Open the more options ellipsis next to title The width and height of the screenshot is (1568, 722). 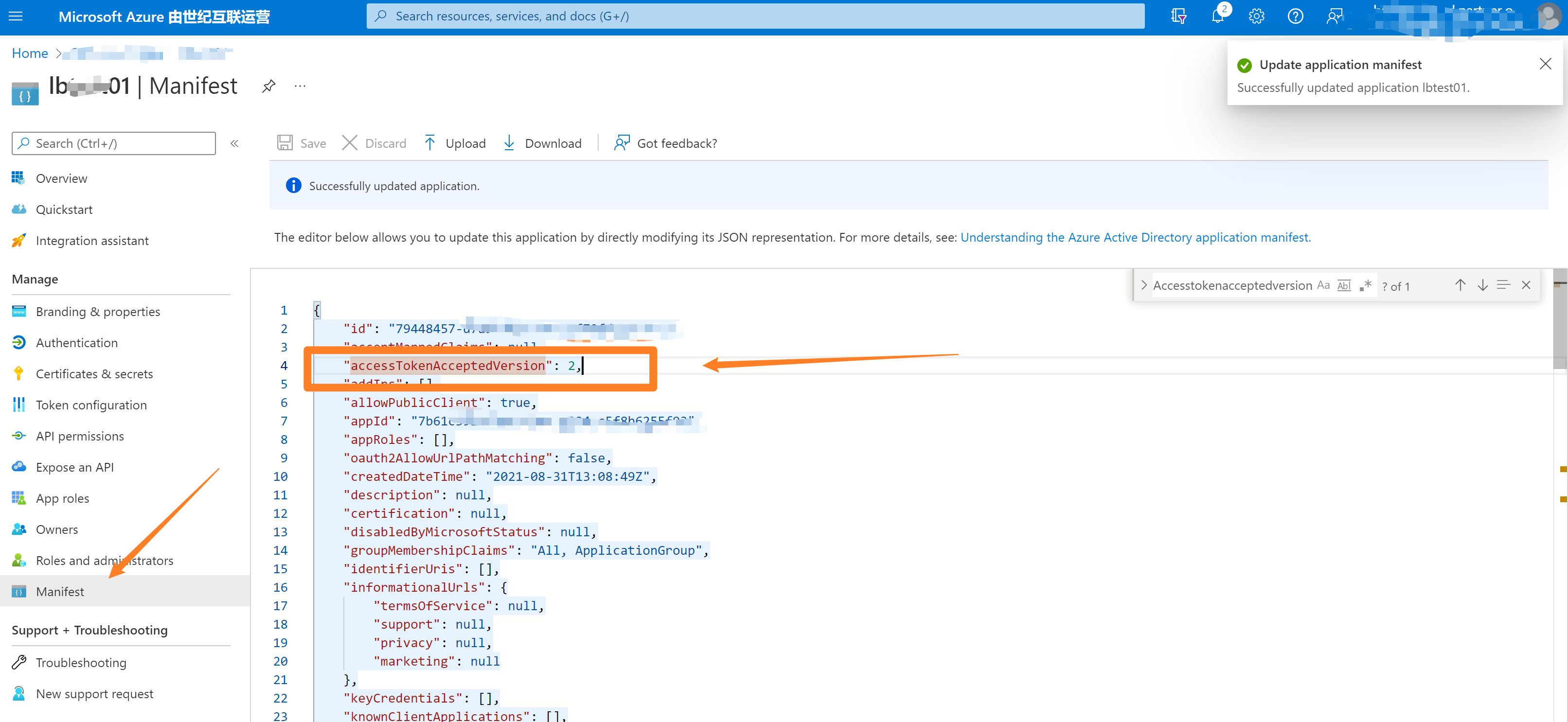tap(300, 87)
